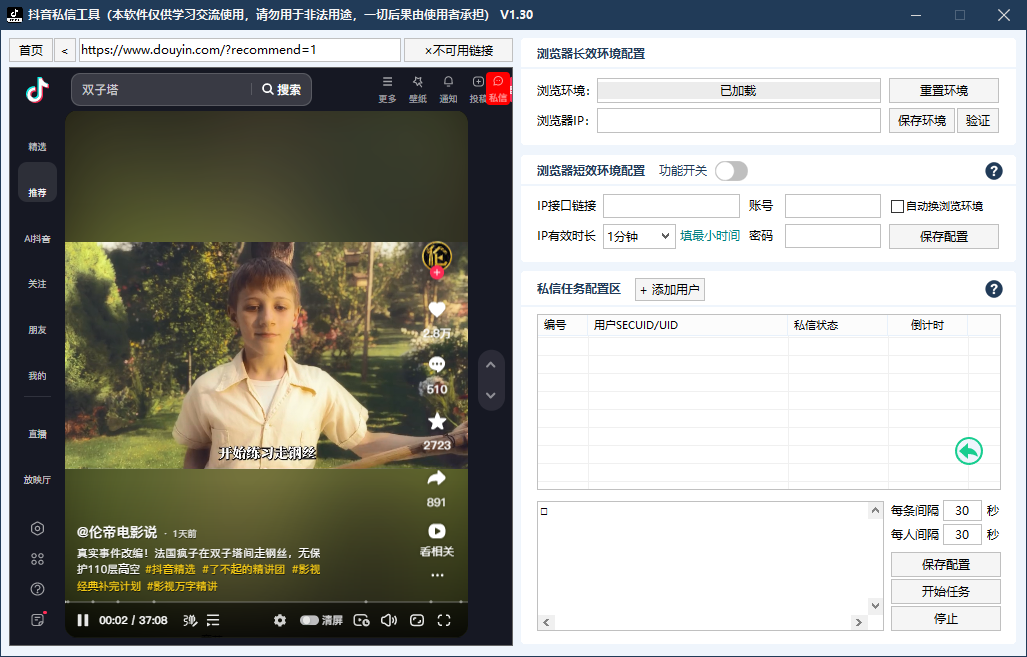Viewport: 1027px width, 657px height.
Task: Pause the playing video
Action: (83, 620)
